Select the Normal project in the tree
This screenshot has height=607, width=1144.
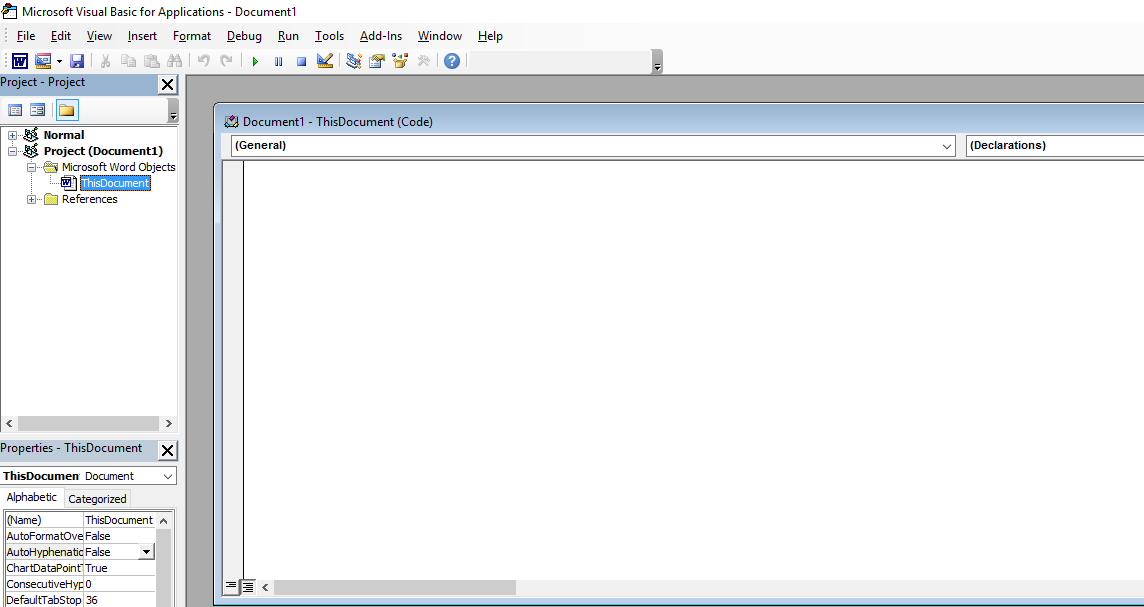pos(63,135)
